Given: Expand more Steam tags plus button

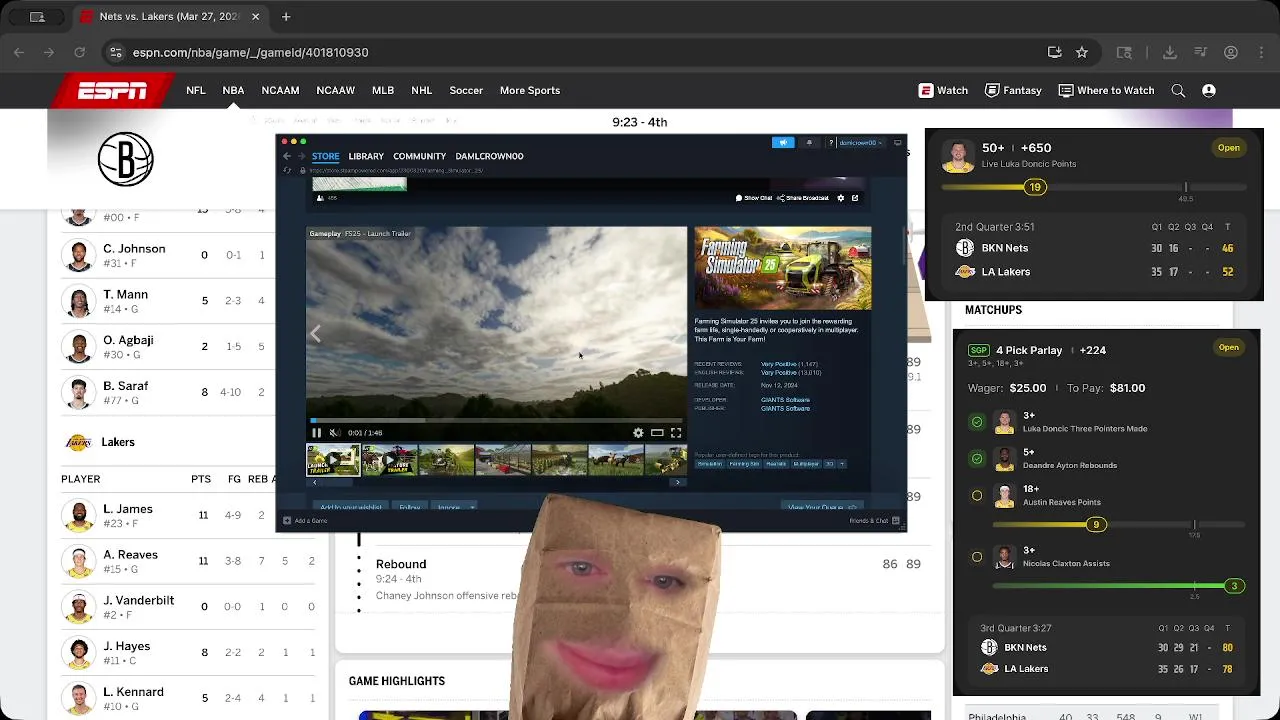Looking at the screenshot, I should coord(841,464).
